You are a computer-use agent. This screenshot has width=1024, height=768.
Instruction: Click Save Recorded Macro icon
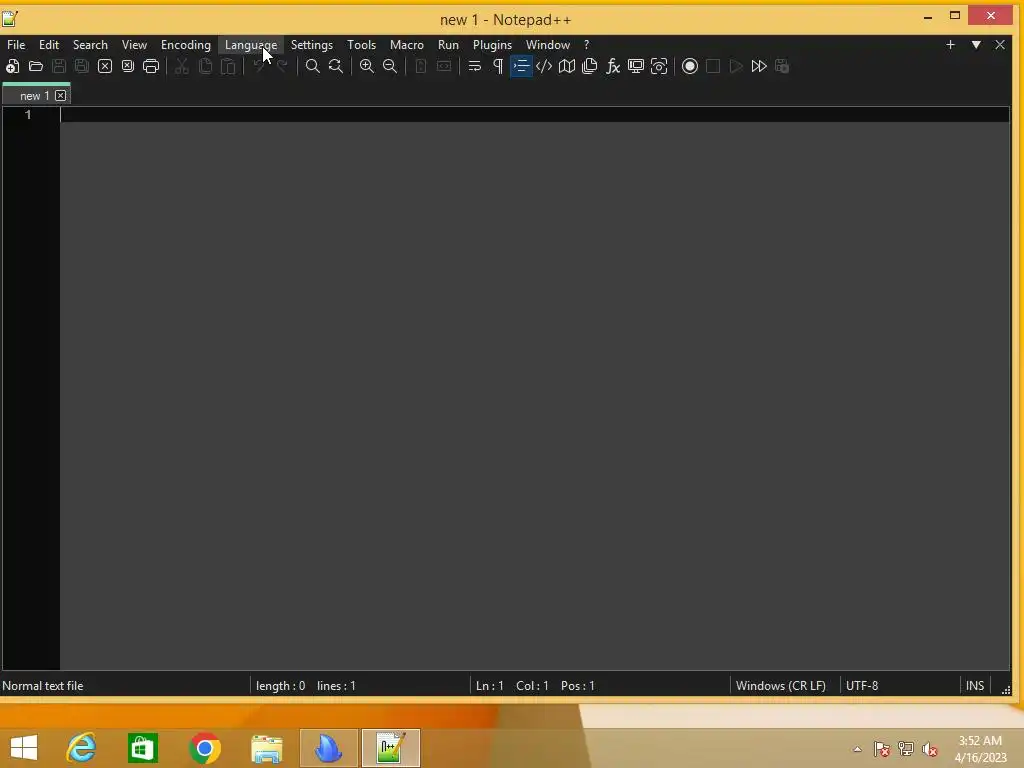[x=782, y=66]
